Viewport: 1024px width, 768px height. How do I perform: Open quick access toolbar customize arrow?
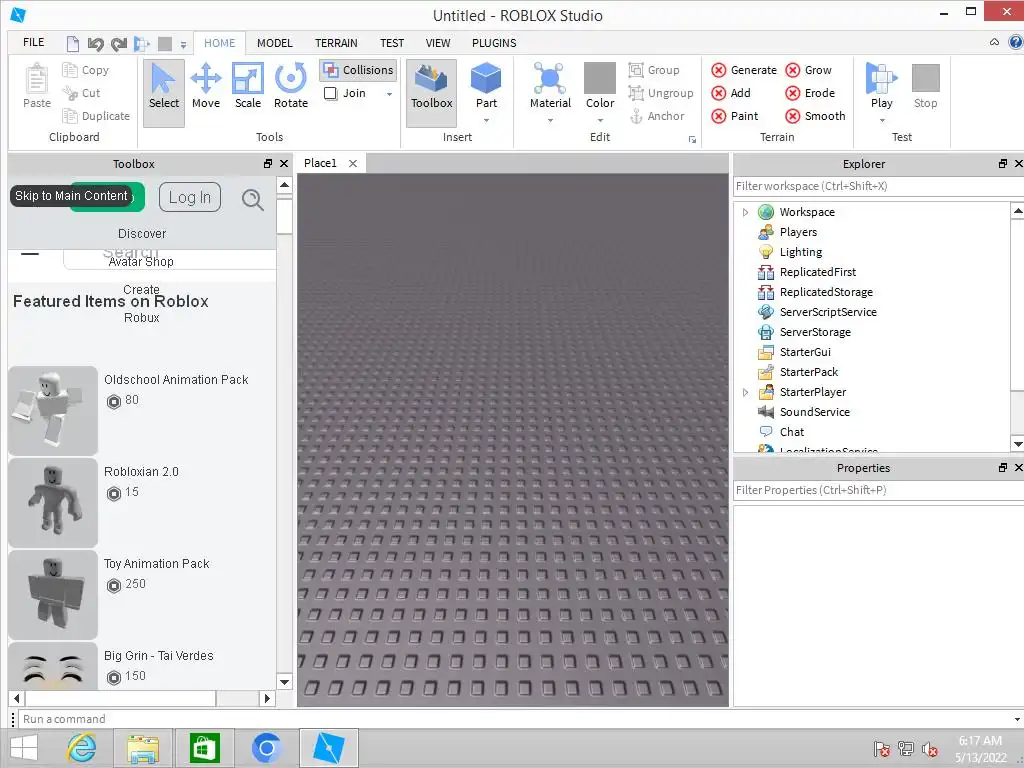pos(184,45)
